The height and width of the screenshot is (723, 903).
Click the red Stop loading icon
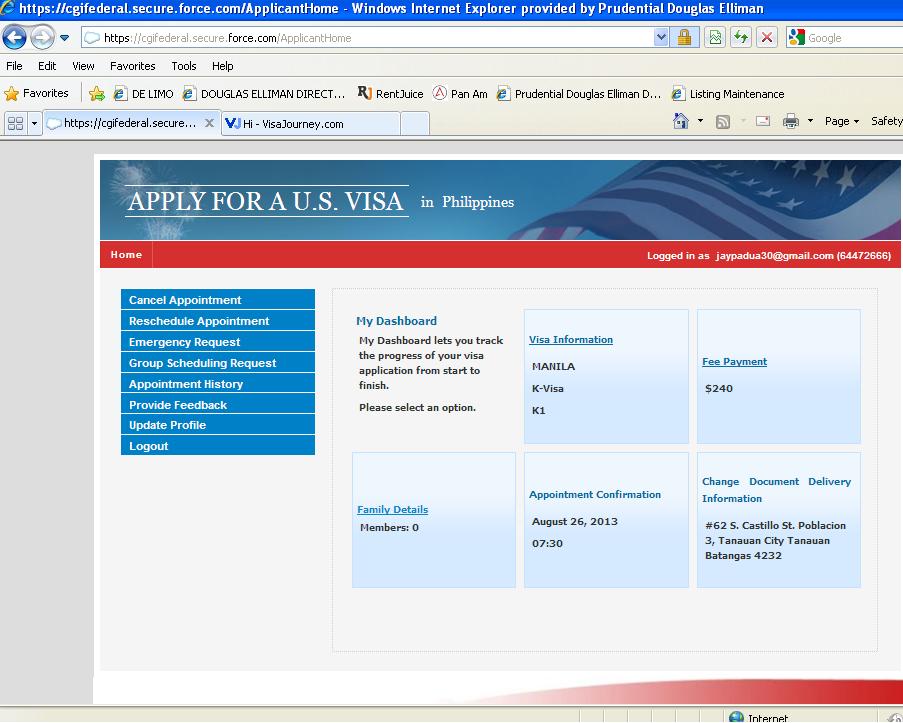pos(767,38)
